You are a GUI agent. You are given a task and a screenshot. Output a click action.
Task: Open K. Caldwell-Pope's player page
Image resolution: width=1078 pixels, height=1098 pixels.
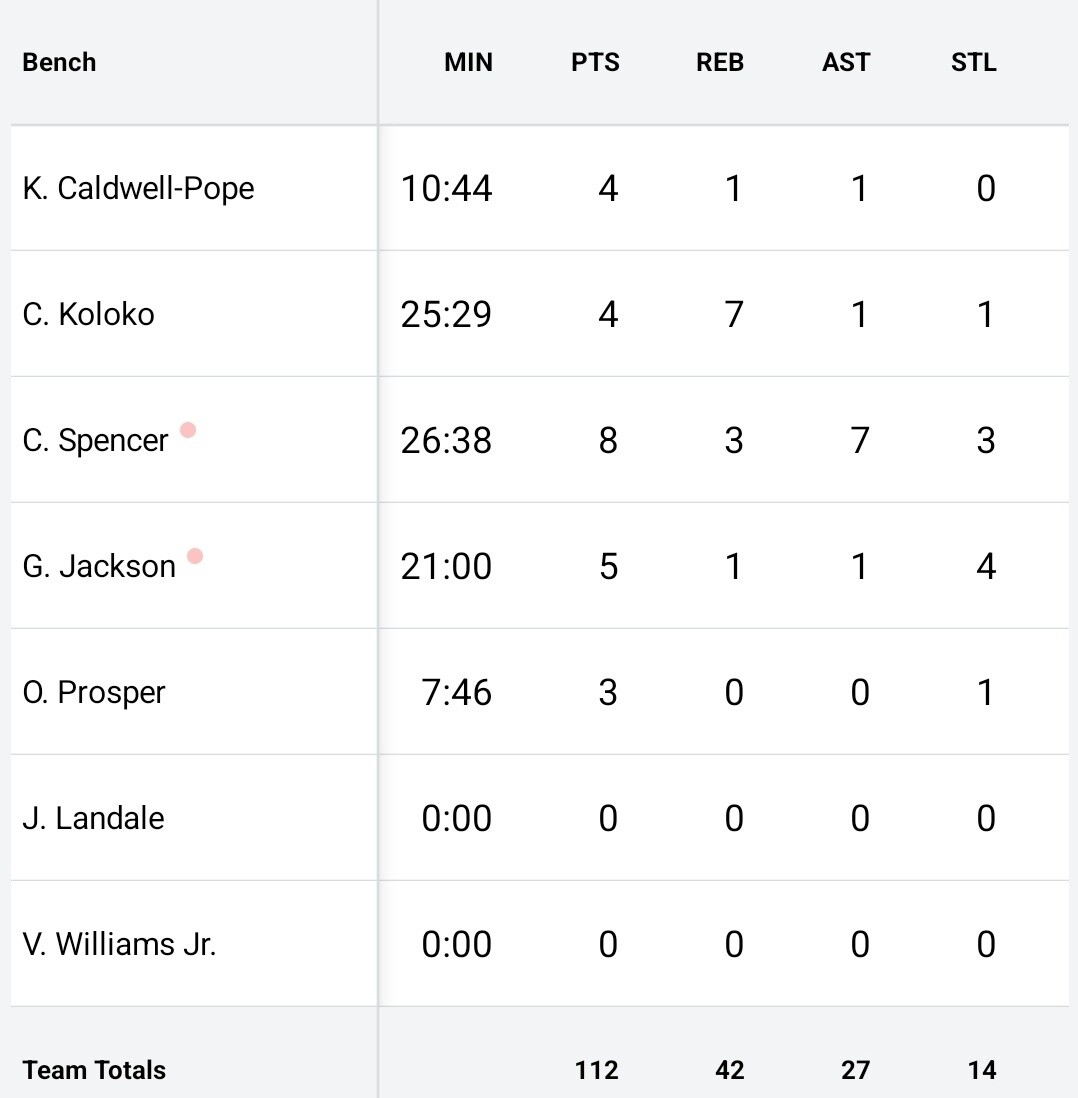138,188
